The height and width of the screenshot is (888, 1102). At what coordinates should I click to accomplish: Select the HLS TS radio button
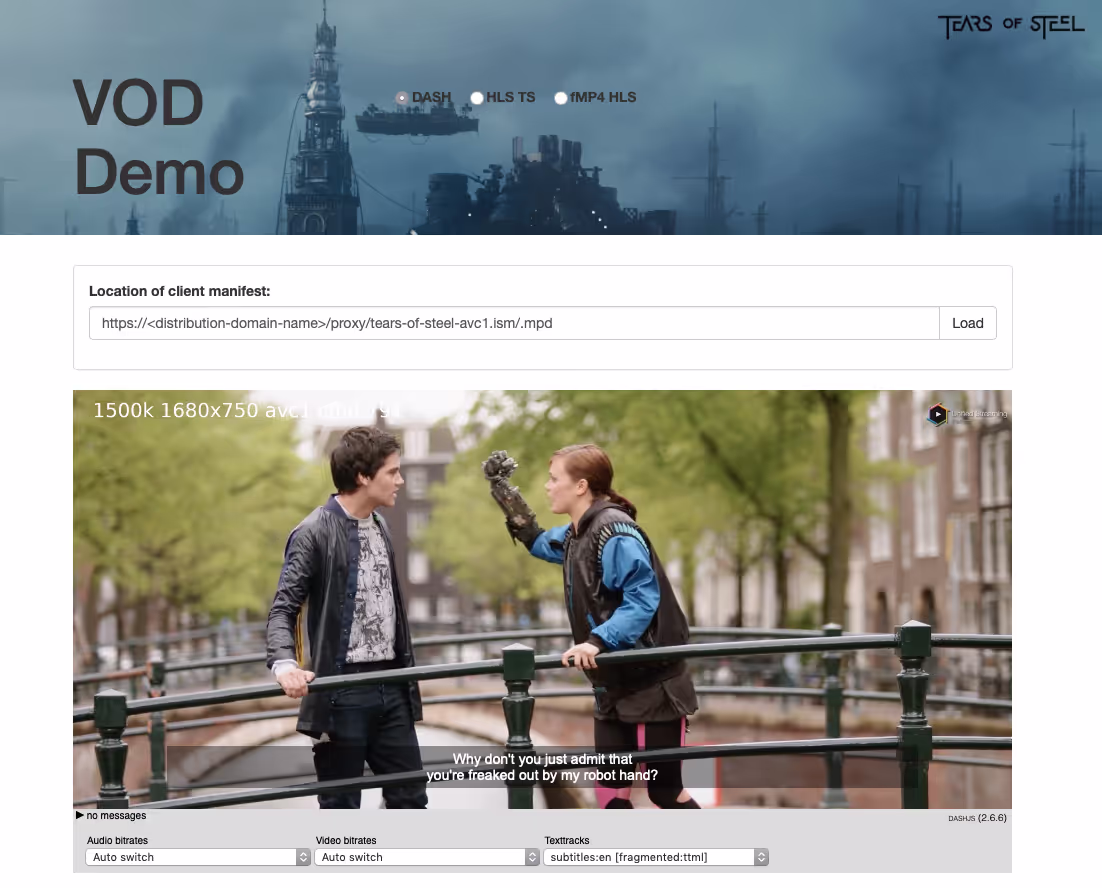477,98
